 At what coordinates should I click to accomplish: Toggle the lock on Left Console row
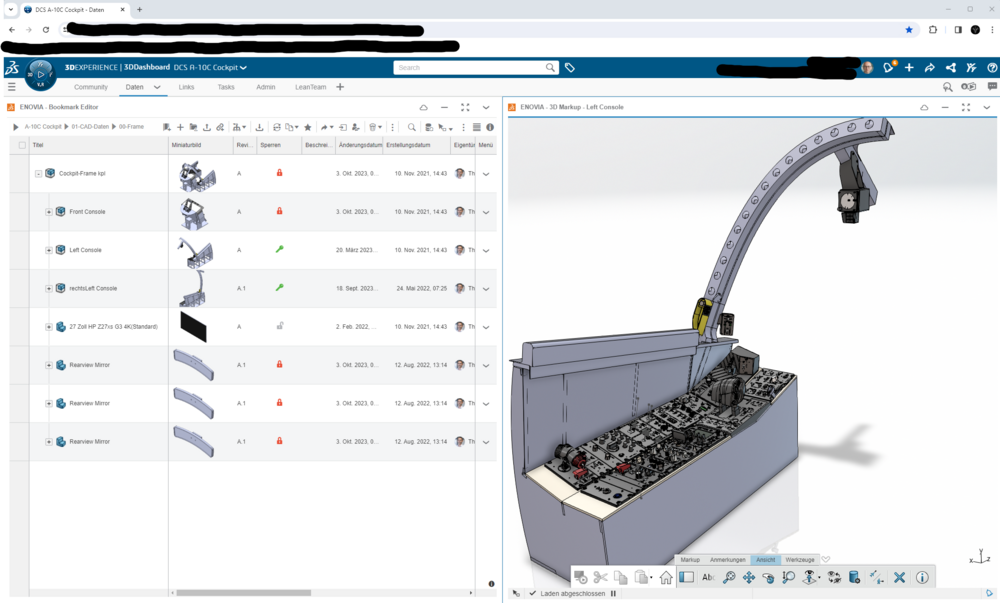[279, 249]
